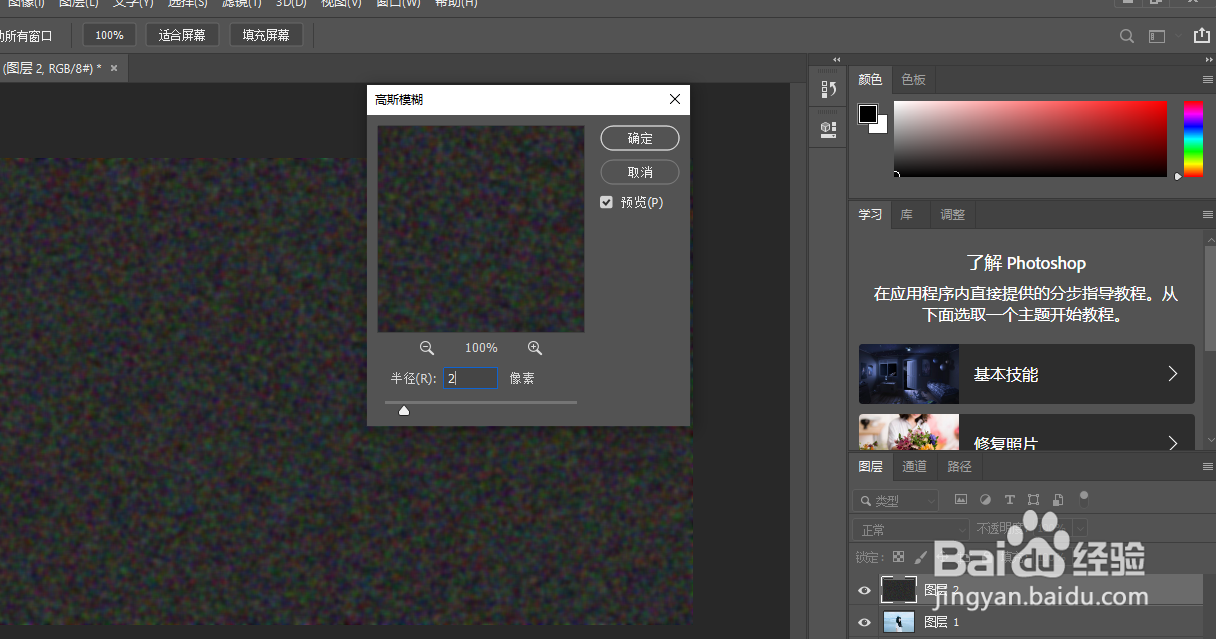
Task: Expand the 基本技能 tutorial chevron
Action: tap(1173, 374)
